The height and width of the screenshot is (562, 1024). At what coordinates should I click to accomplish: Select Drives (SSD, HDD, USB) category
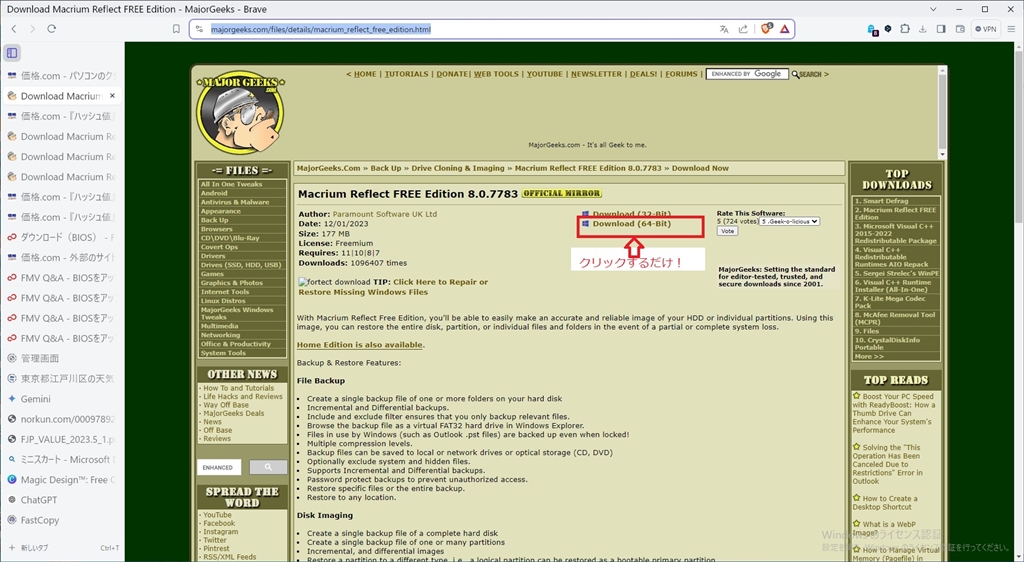(x=240, y=265)
